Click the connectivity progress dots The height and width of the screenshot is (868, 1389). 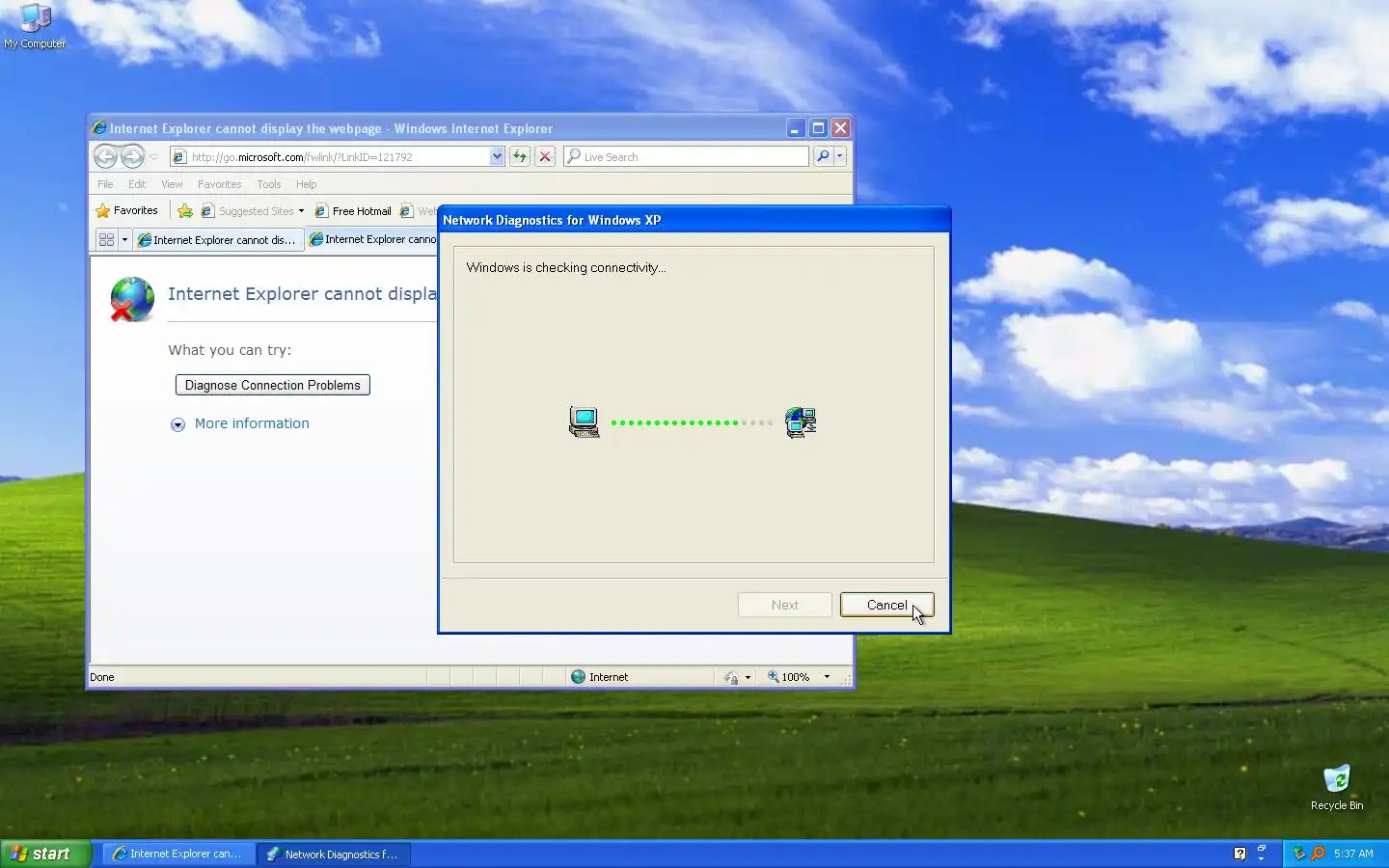pyautogui.click(x=692, y=422)
